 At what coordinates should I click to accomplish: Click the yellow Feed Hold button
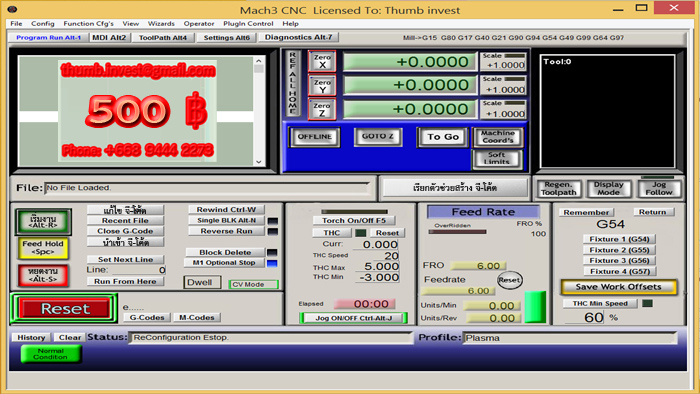coord(43,248)
